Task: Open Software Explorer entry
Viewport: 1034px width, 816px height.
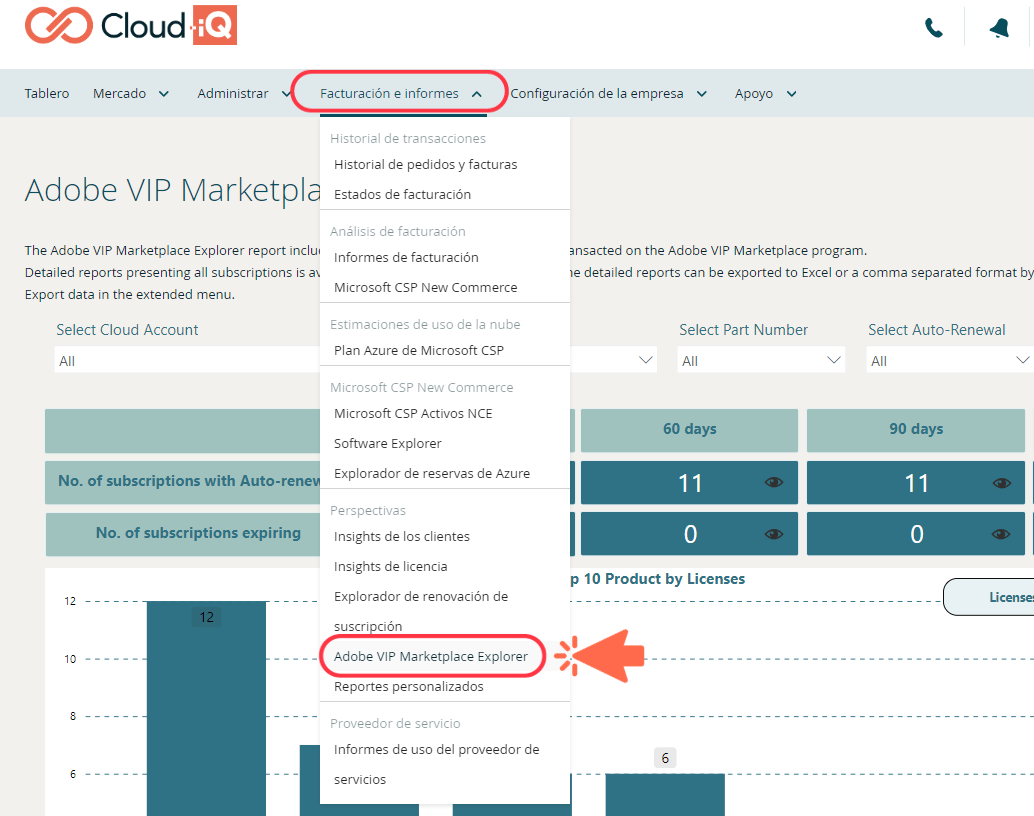Action: coord(388,443)
